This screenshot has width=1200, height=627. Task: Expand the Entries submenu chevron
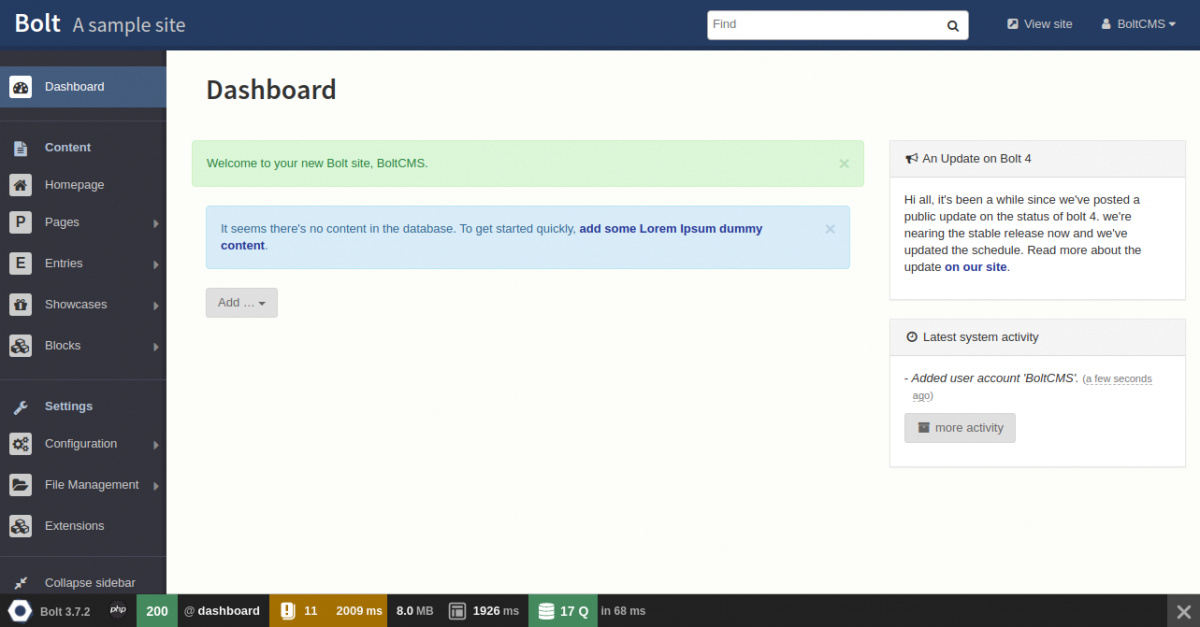157,263
